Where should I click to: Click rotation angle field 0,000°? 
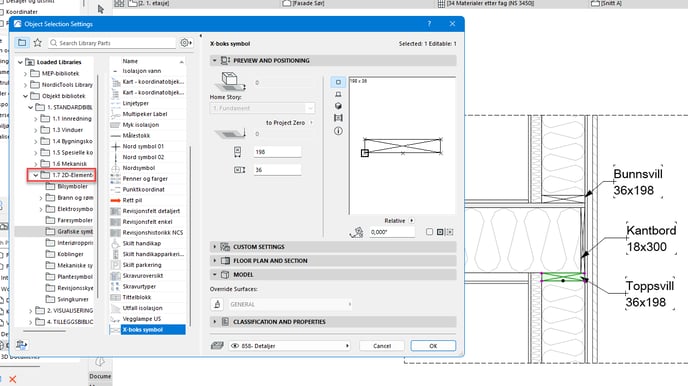coord(391,232)
